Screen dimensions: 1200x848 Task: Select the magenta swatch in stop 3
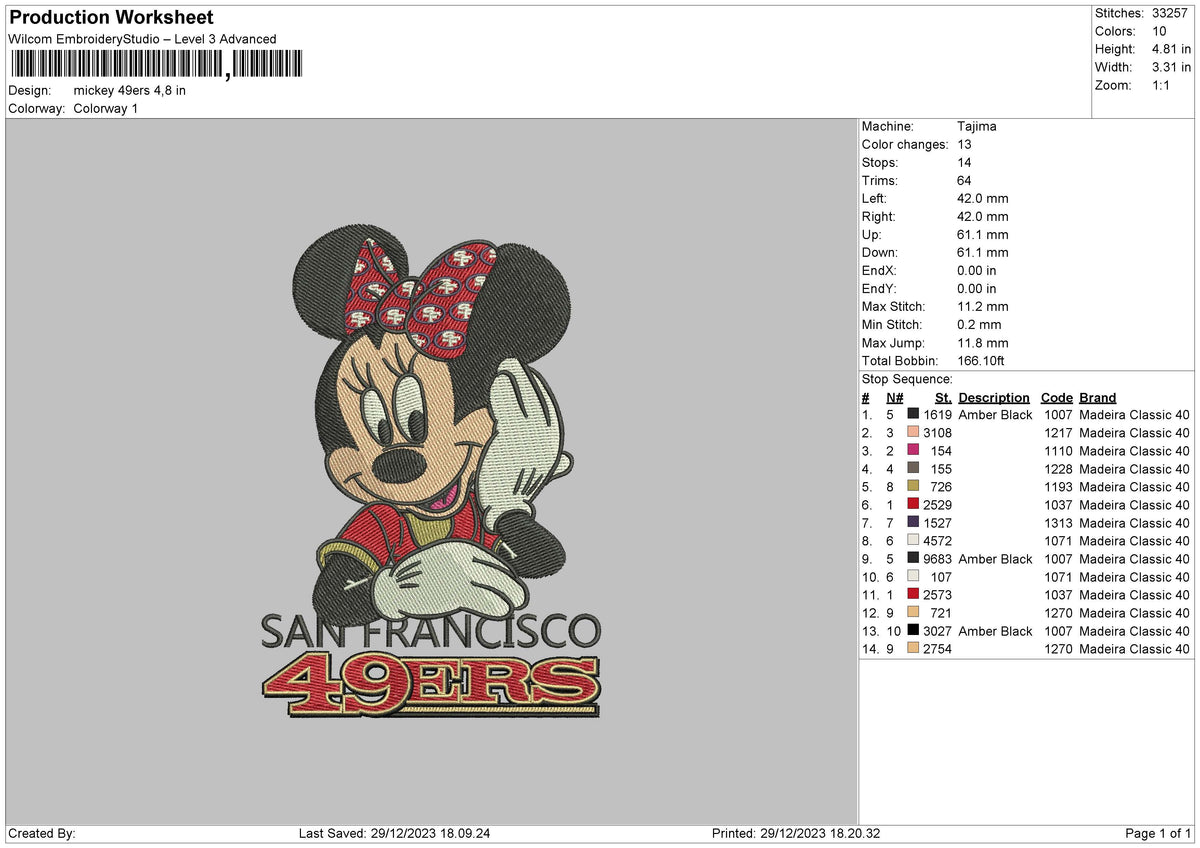pos(913,450)
